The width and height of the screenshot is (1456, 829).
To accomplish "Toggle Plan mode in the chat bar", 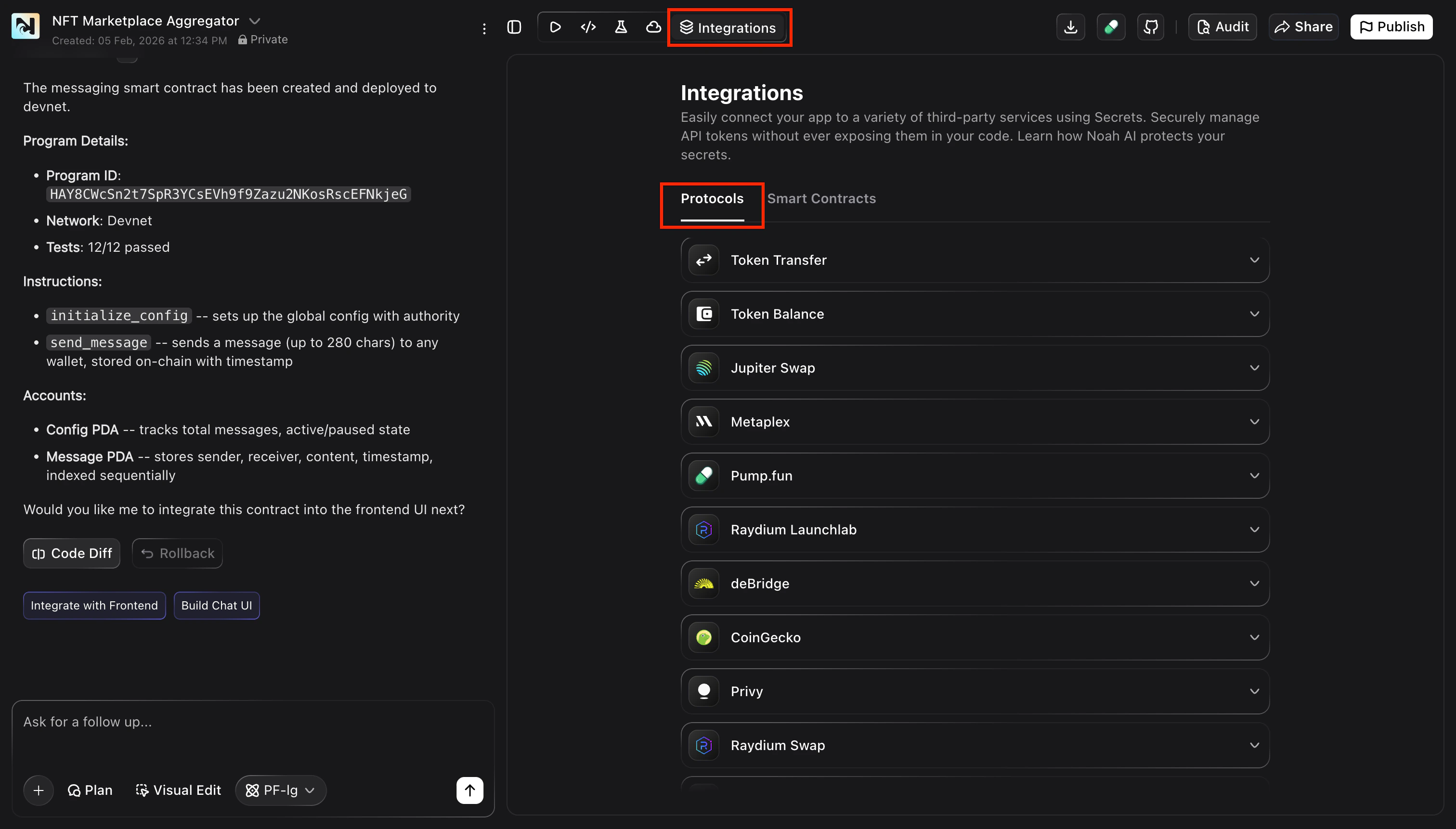I will click(90, 790).
